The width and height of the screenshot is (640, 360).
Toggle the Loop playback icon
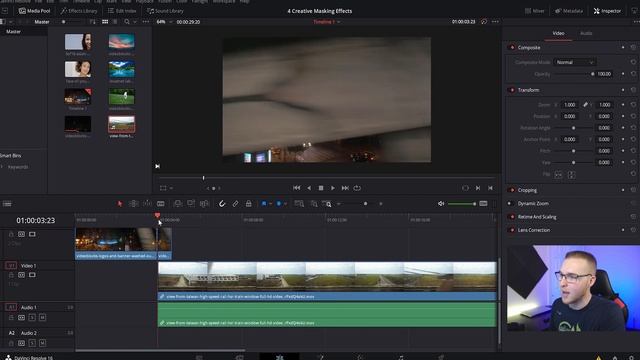[x=357, y=188]
